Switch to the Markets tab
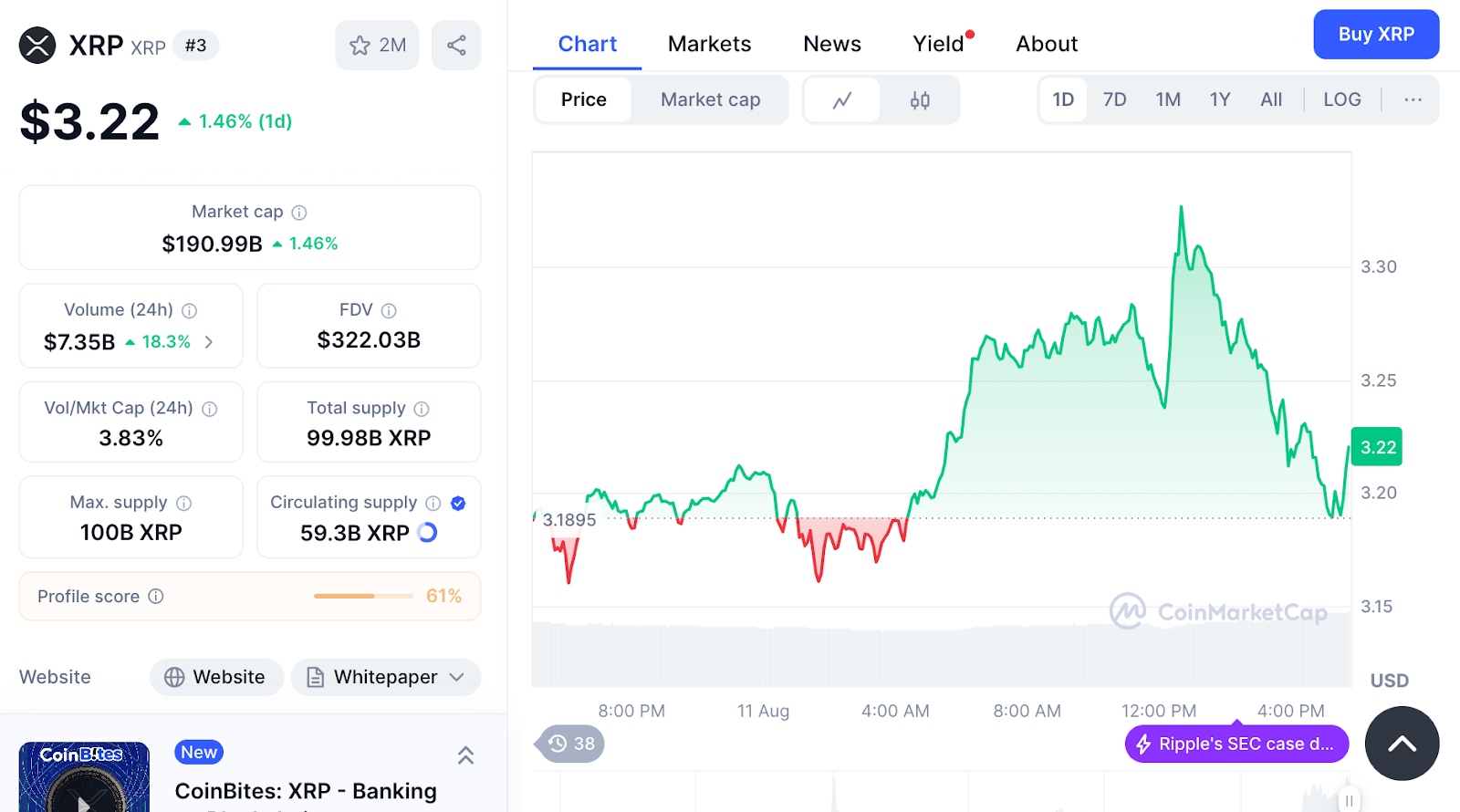 coord(709,44)
